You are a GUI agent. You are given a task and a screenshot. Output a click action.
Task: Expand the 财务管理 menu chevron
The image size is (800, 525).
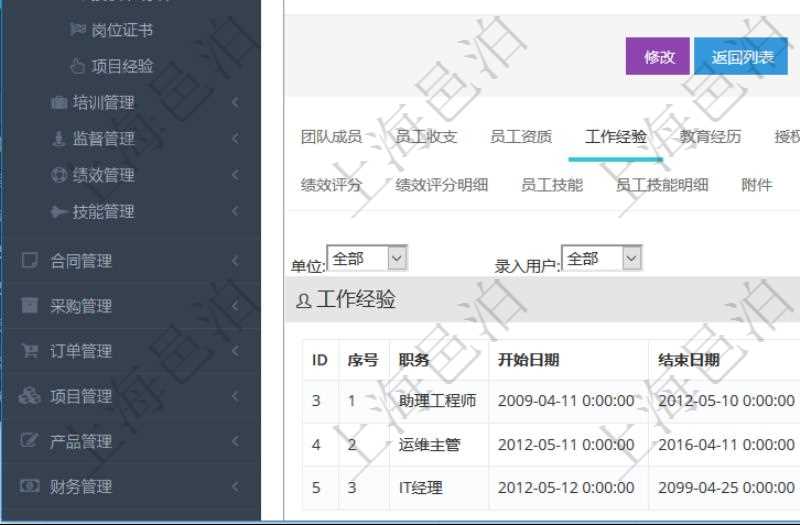click(235, 486)
